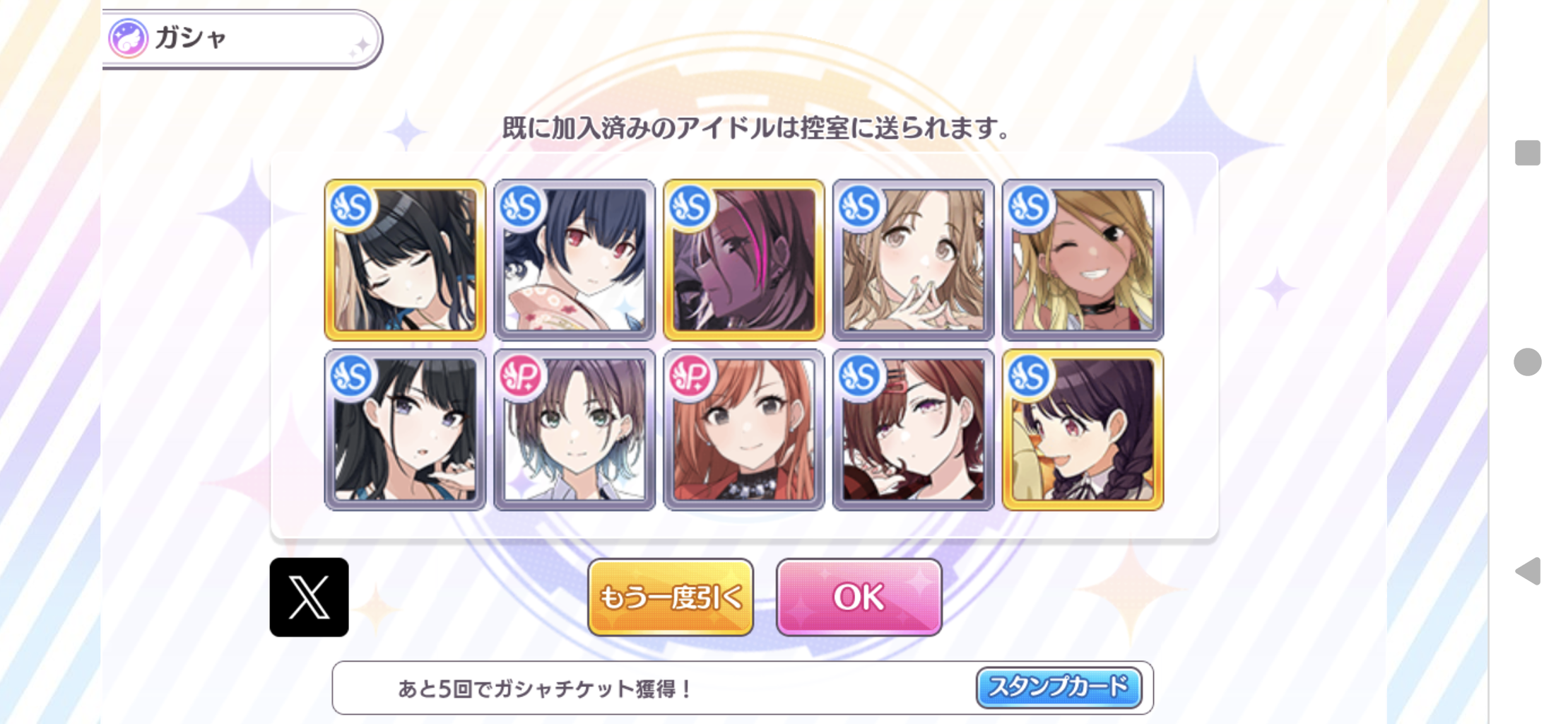The height and width of the screenshot is (724, 1568).
Task: Select the P-rank short purple-haired idol card
Action: (574, 429)
